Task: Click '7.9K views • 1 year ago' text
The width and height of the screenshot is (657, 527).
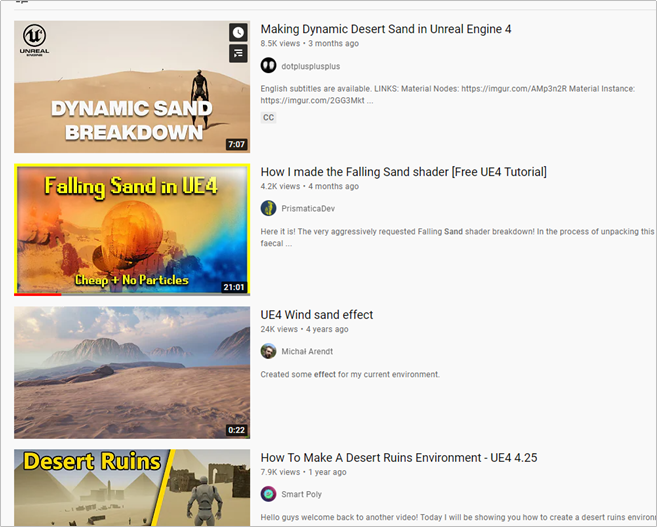Action: point(303,472)
